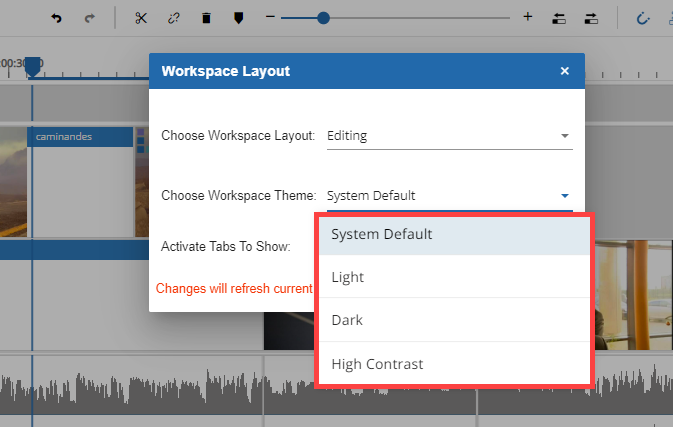This screenshot has height=427, width=673.
Task: Collapse the Workspace Theme dropdown arrow
Action: [x=564, y=196]
